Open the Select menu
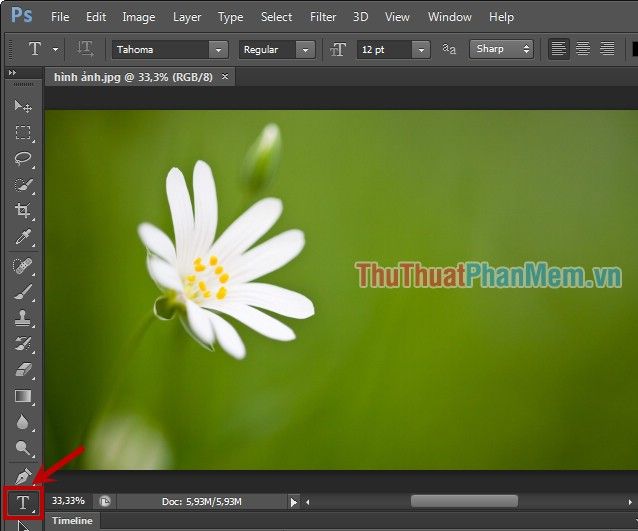The image size is (638, 531). tap(276, 17)
